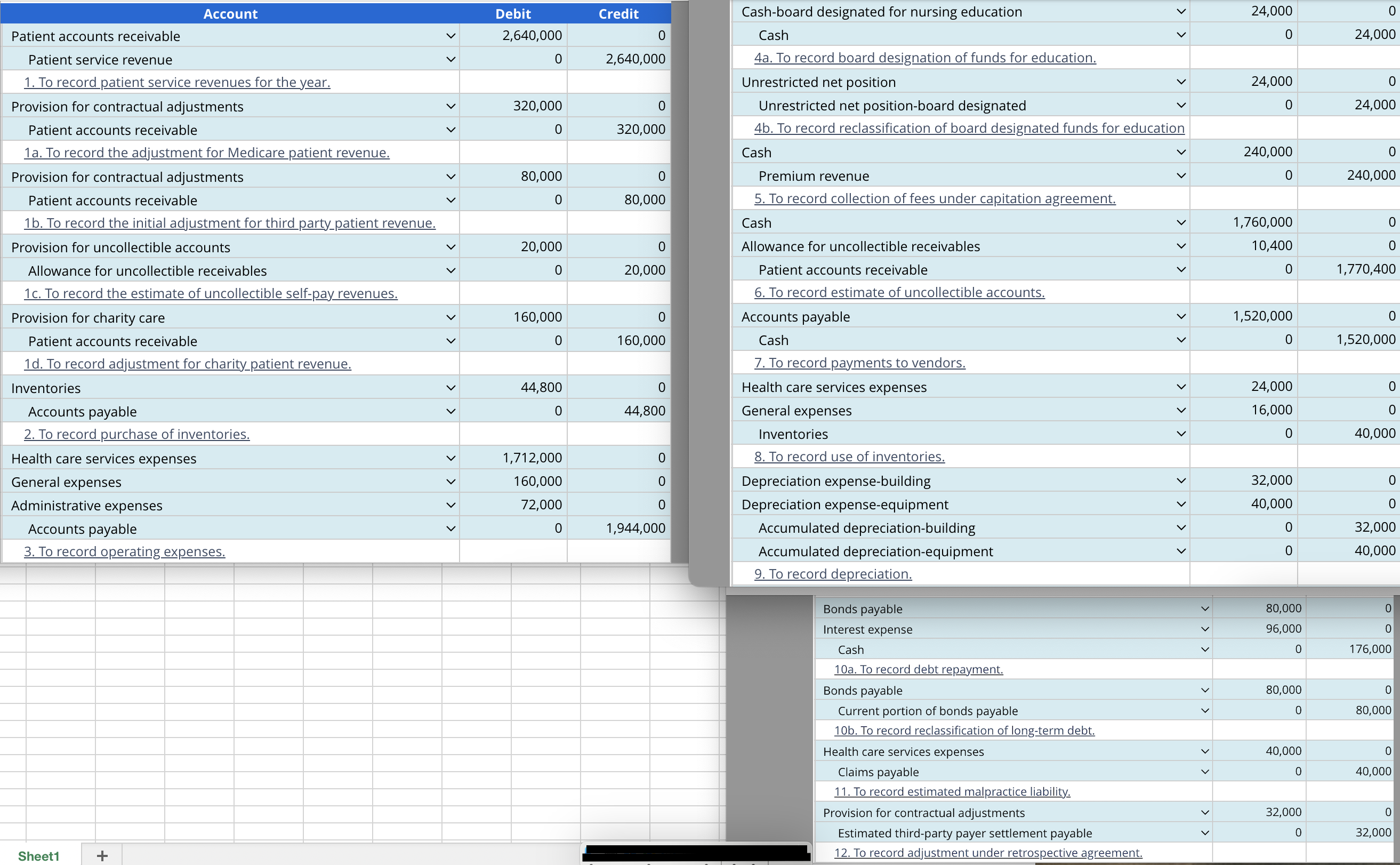Select link about recording purchase of inventories

(x=136, y=434)
